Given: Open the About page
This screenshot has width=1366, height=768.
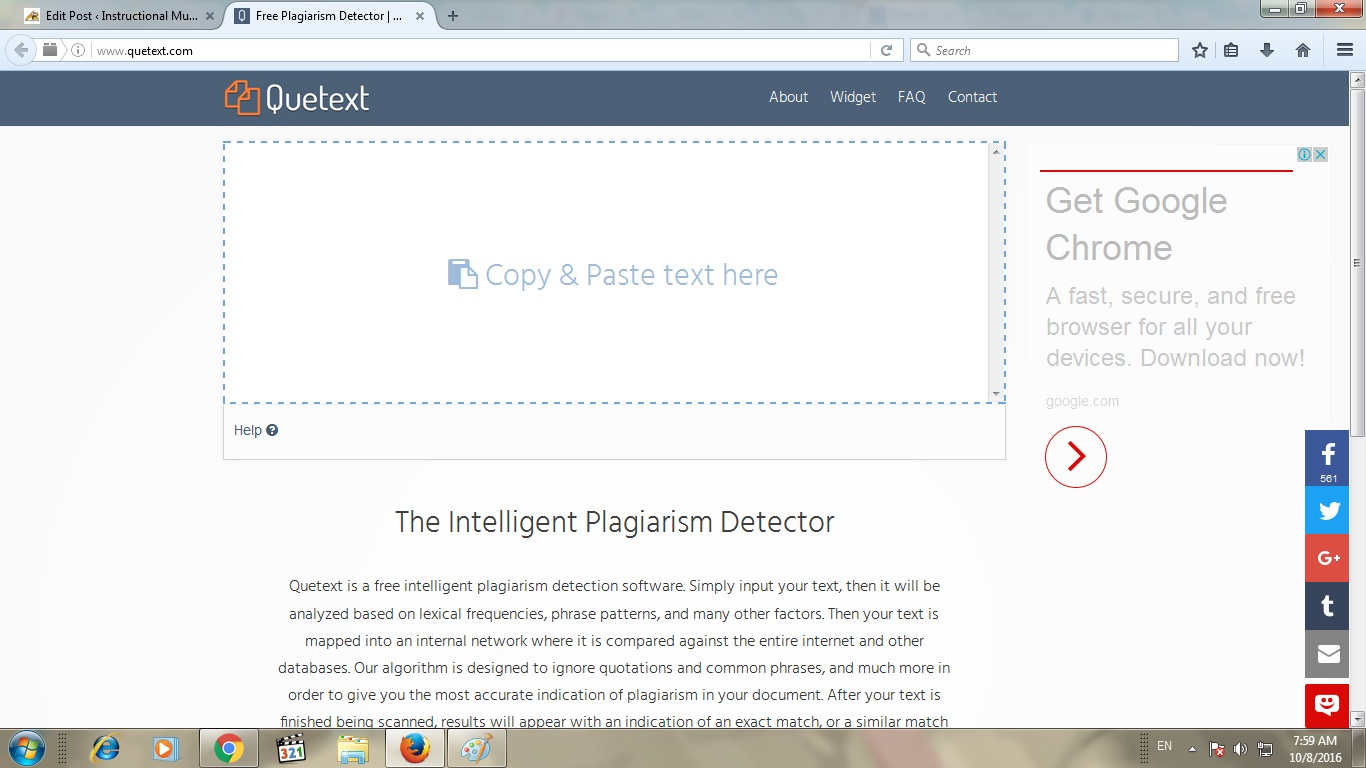Looking at the screenshot, I should pos(788,97).
